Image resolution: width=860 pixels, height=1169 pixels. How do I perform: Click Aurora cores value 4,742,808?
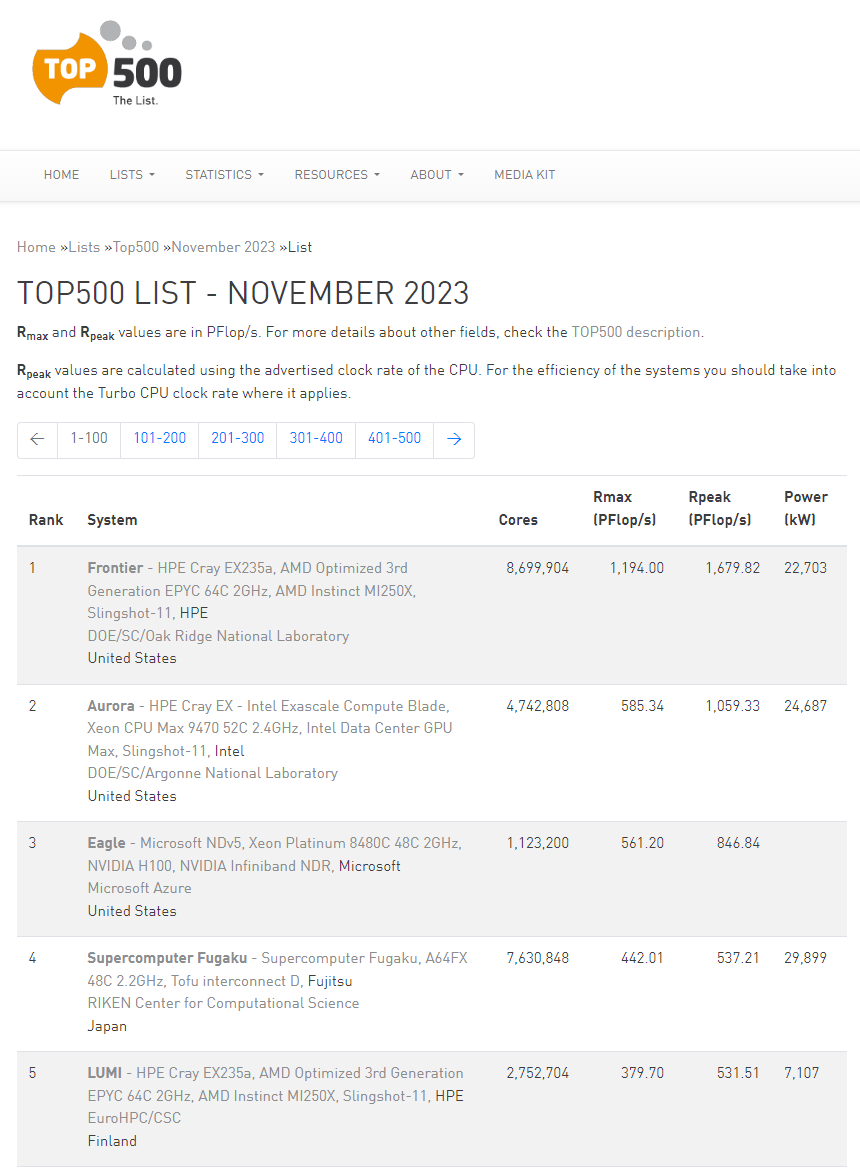[537, 706]
